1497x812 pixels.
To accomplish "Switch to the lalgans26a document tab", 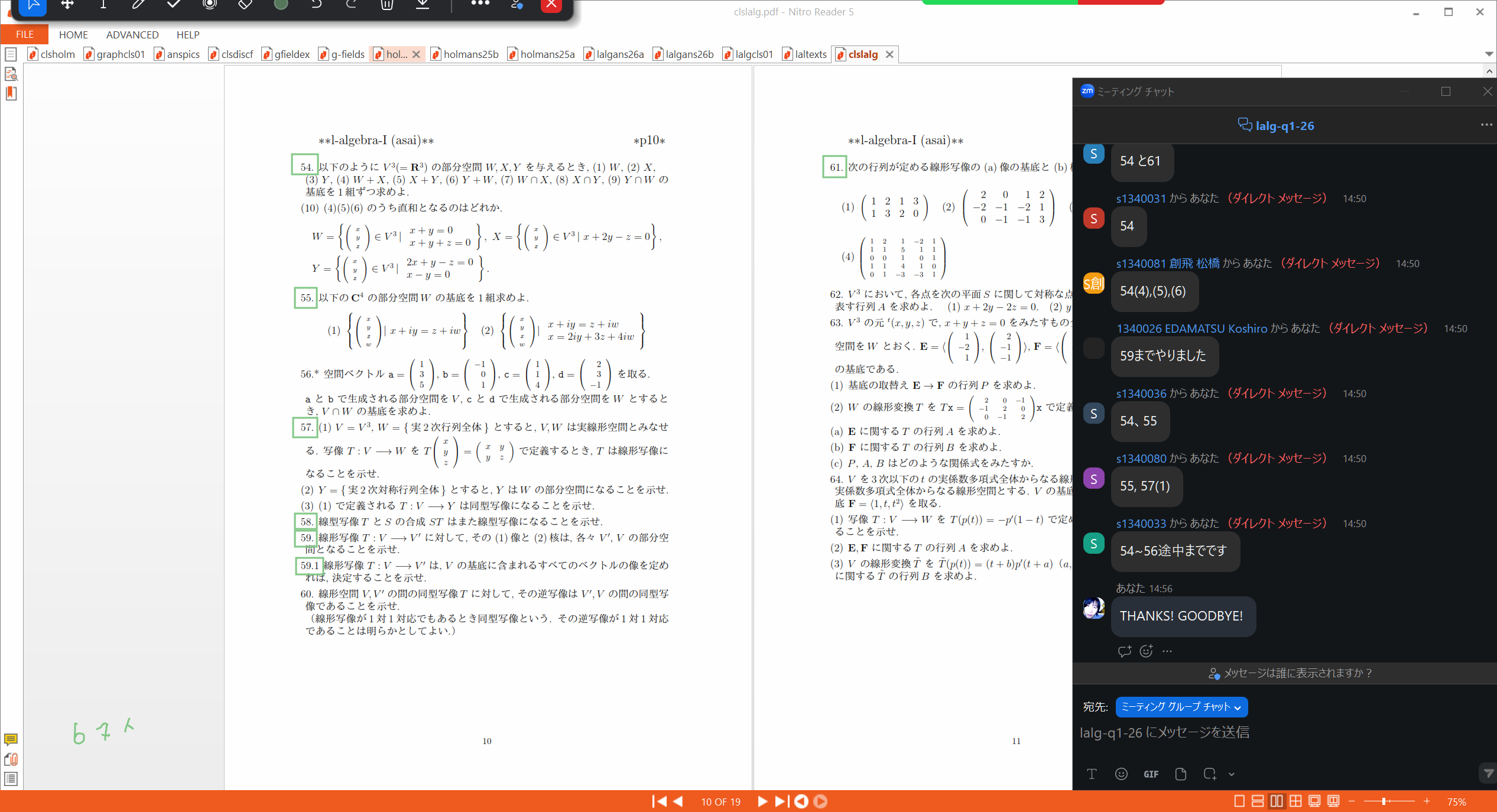I will (614, 54).
